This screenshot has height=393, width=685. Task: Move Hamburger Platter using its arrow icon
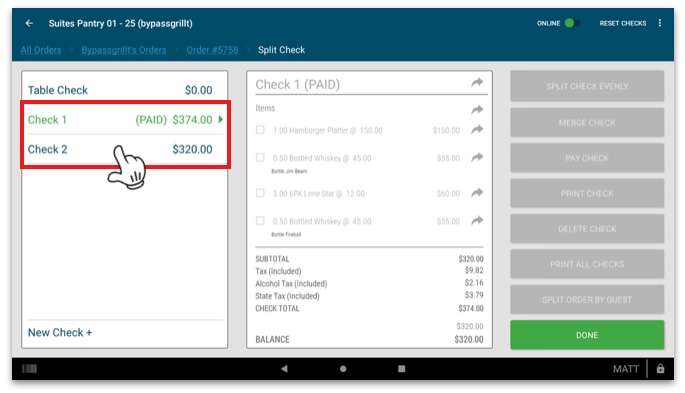[477, 129]
